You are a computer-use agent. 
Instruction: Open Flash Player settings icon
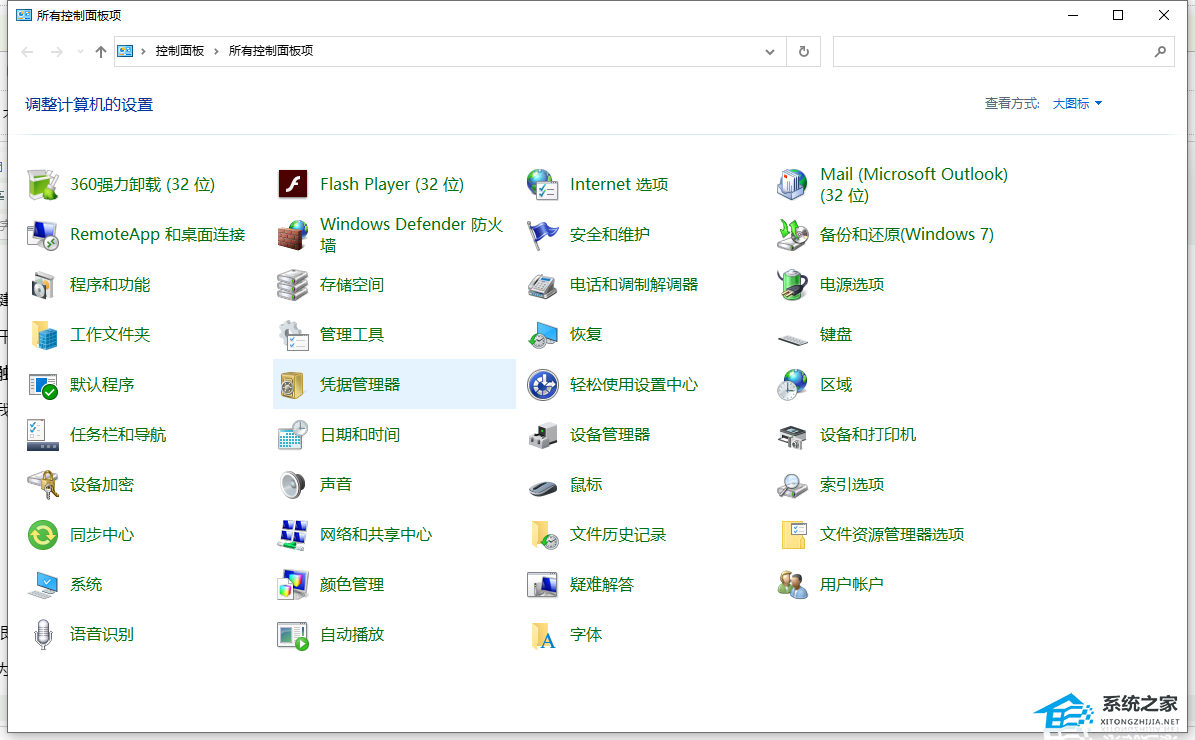pyautogui.click(x=292, y=185)
